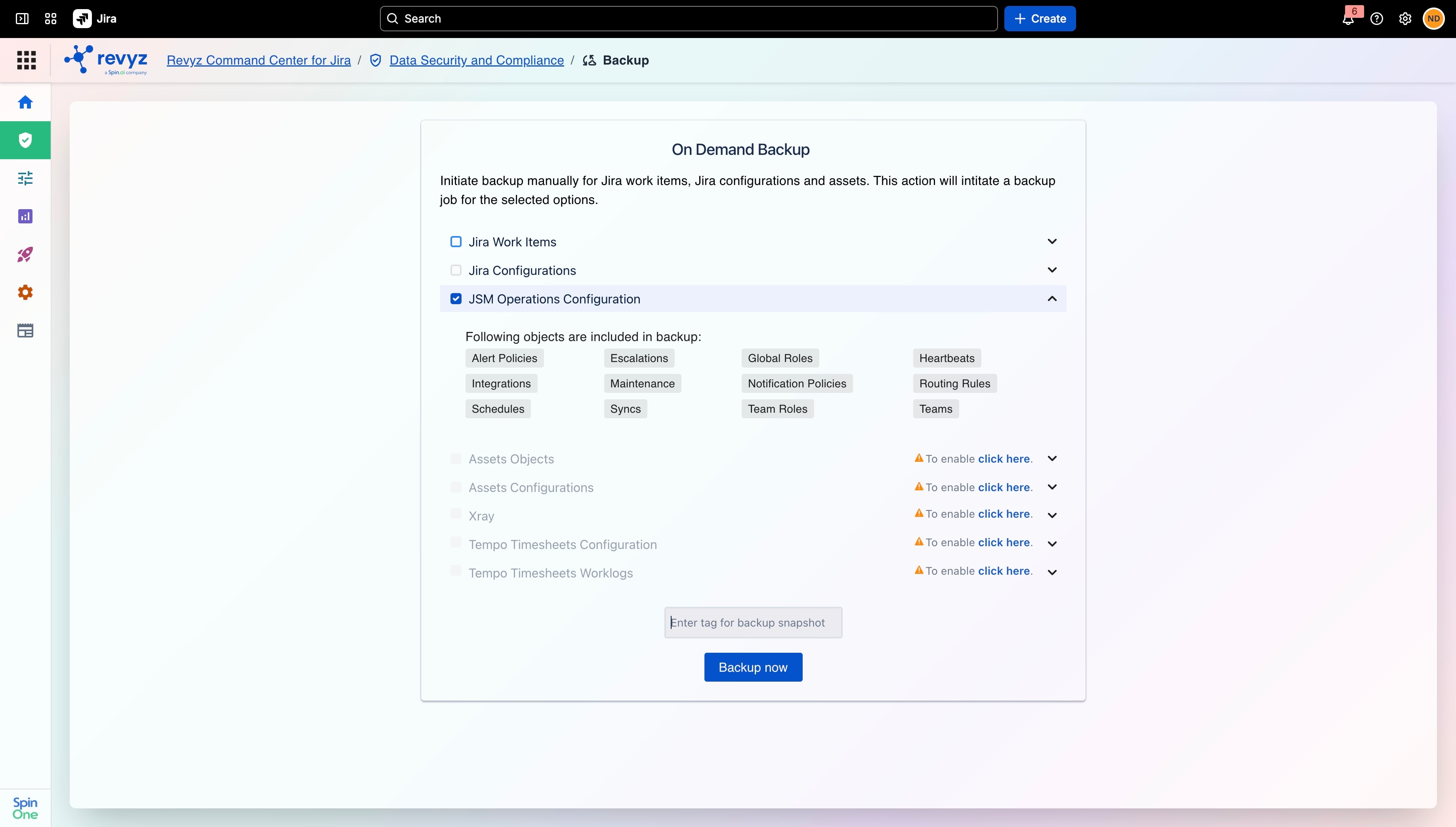This screenshot has height=827, width=1456.
Task: Click the Routing Rules tag
Action: (x=955, y=383)
